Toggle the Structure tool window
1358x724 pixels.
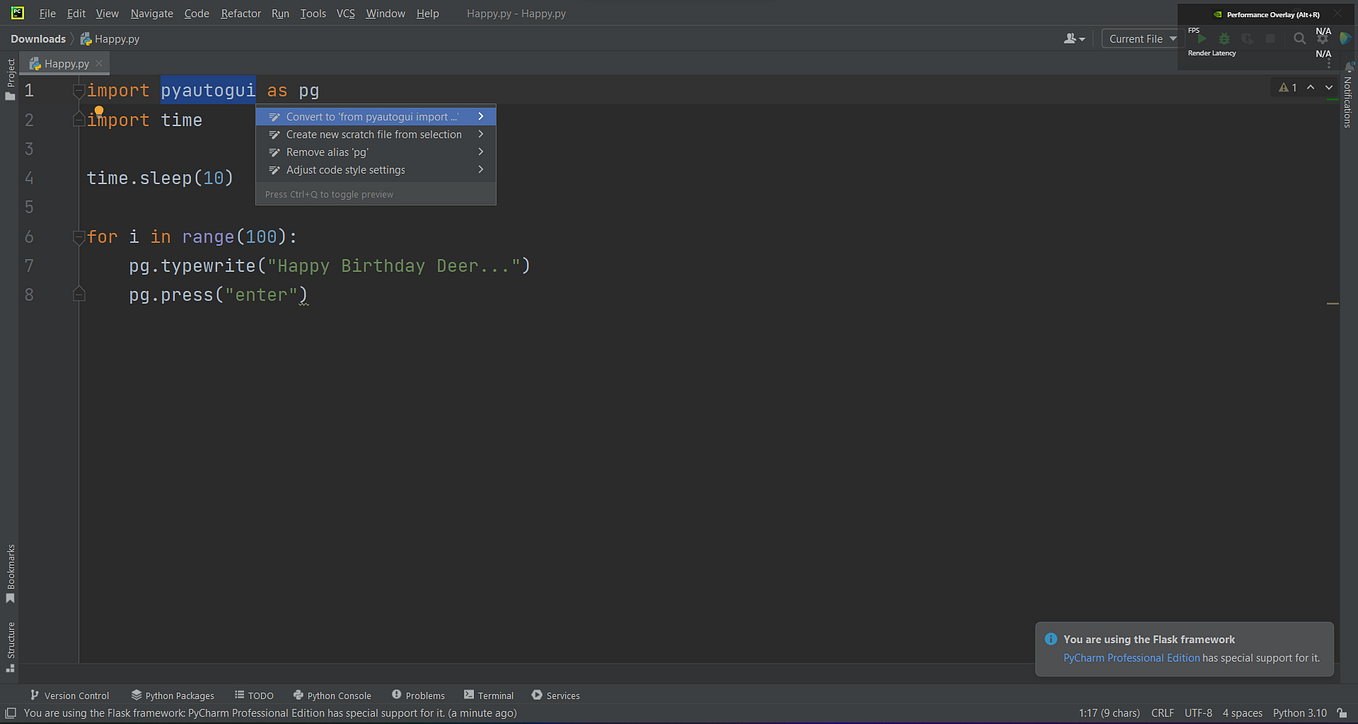coord(10,644)
